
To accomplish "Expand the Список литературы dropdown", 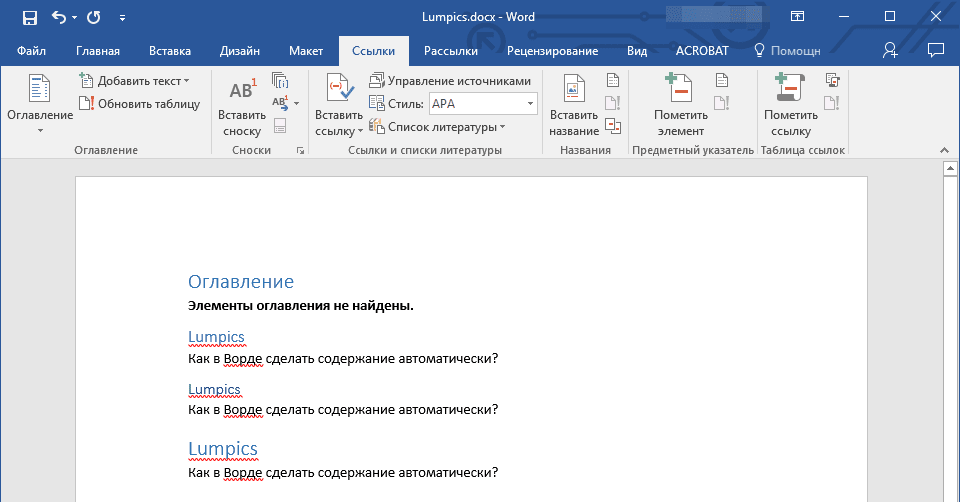I will [x=437, y=127].
